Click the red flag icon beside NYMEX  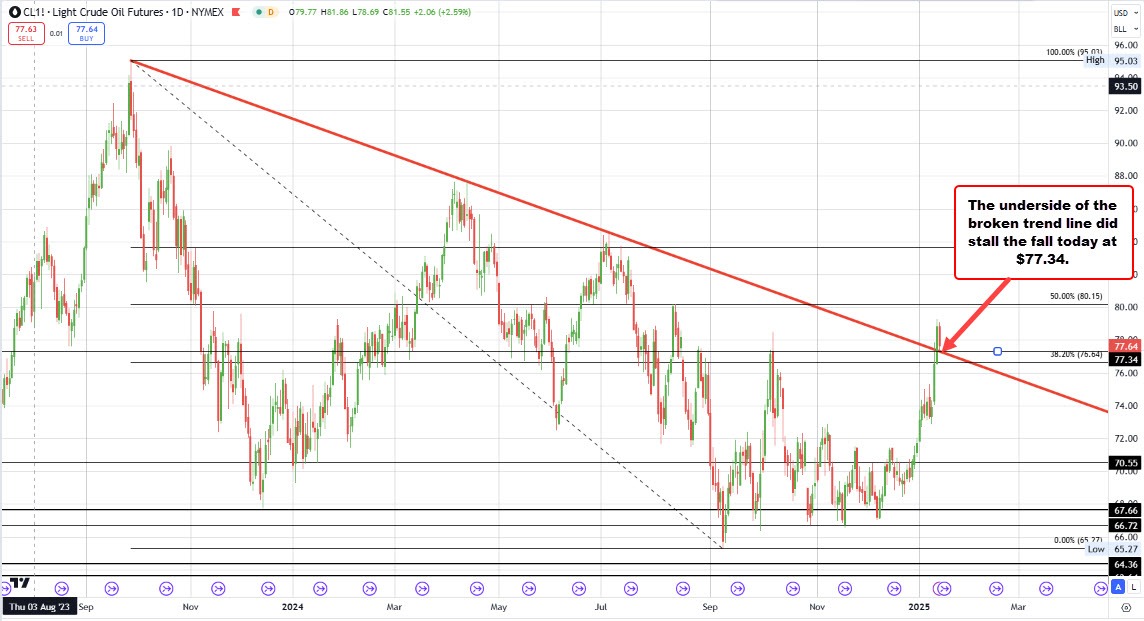click(x=236, y=12)
